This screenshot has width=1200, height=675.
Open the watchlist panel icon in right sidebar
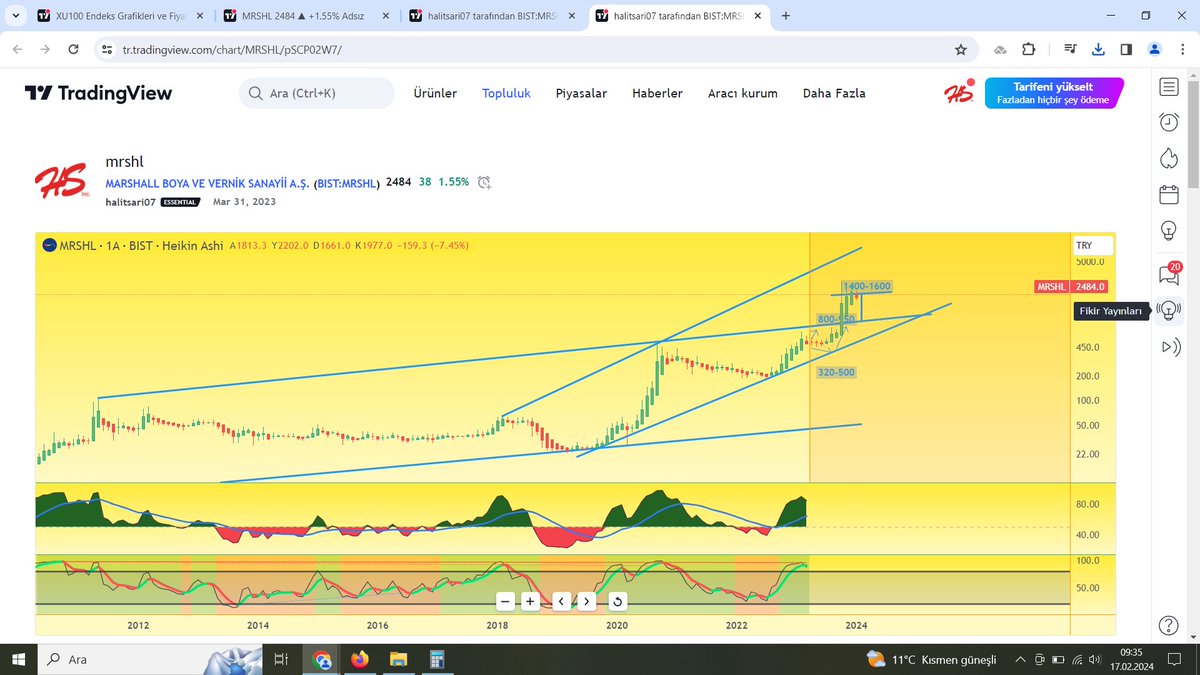pyautogui.click(x=1168, y=87)
